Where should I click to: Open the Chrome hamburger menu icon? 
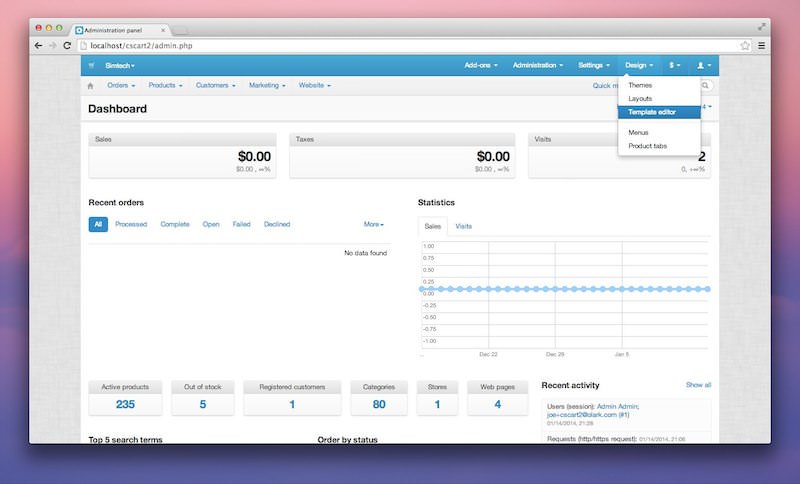762,46
